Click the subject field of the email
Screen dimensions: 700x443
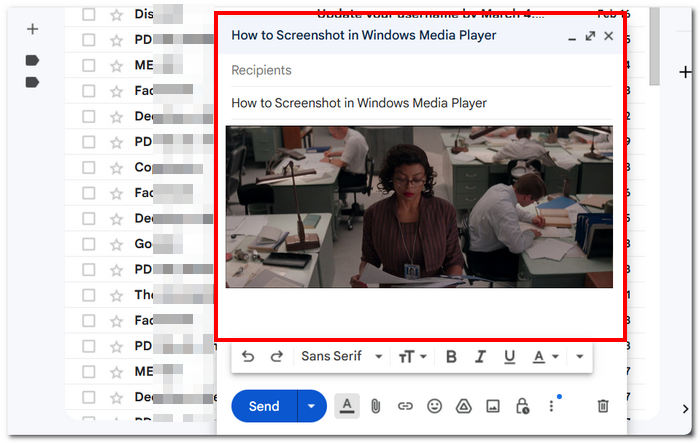420,103
